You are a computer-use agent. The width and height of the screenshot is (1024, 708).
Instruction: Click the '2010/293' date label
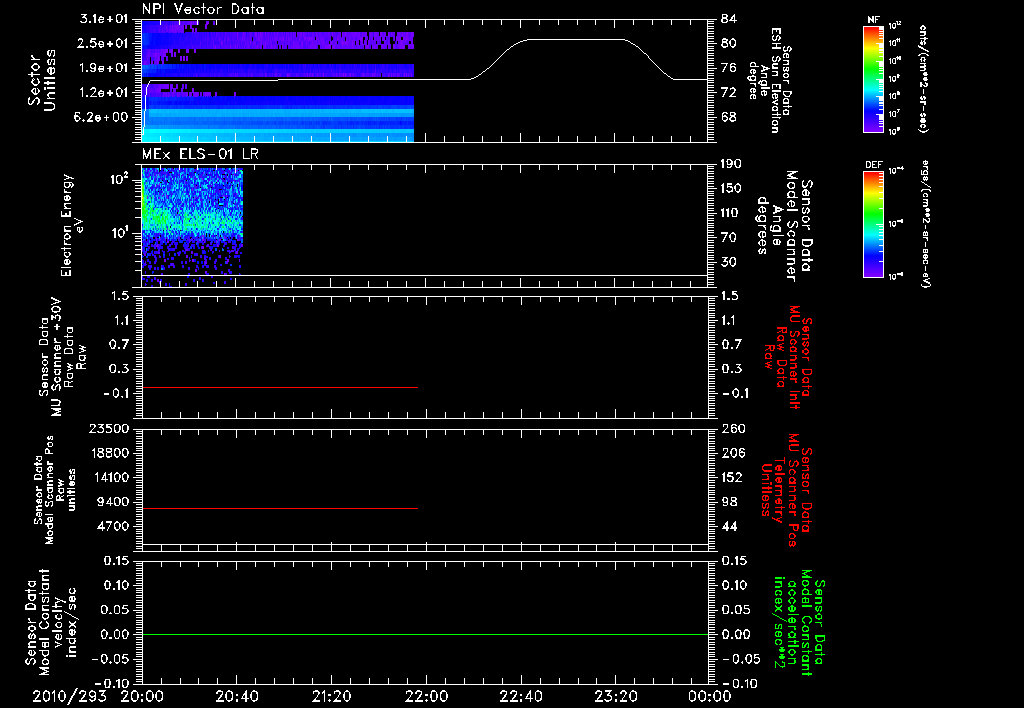tap(70, 696)
